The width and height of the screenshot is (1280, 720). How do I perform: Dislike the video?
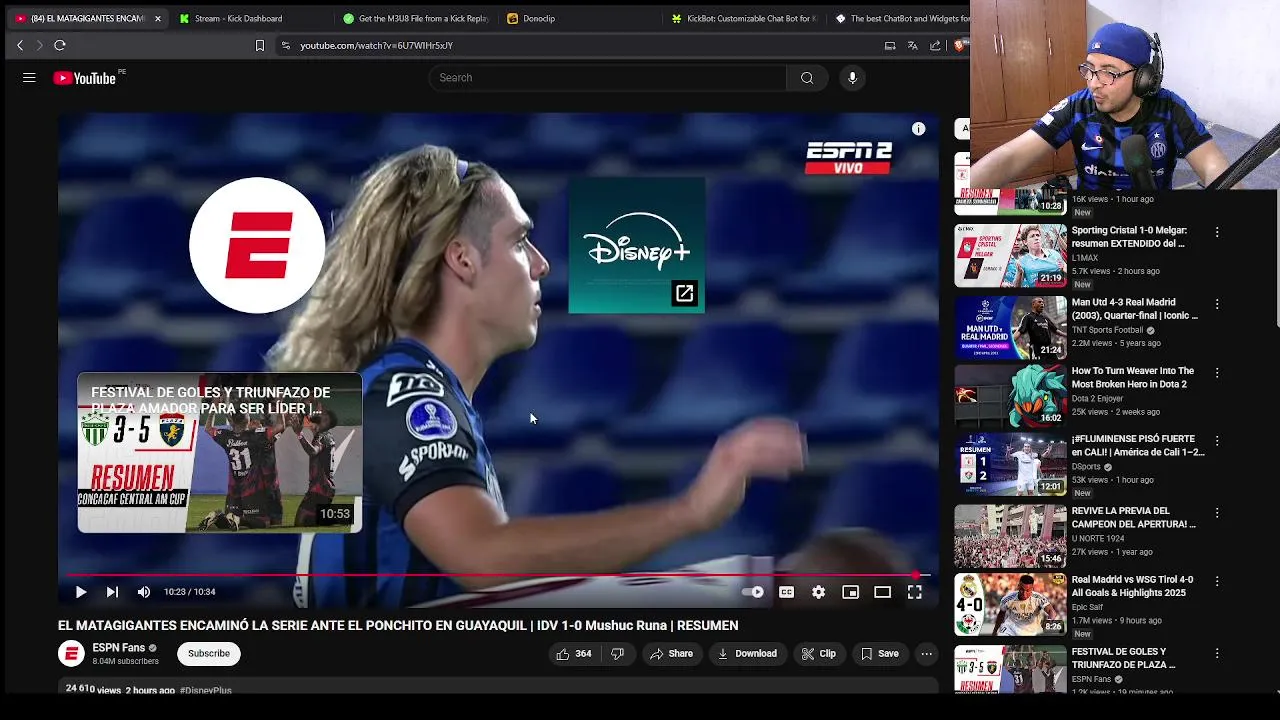[x=617, y=654]
